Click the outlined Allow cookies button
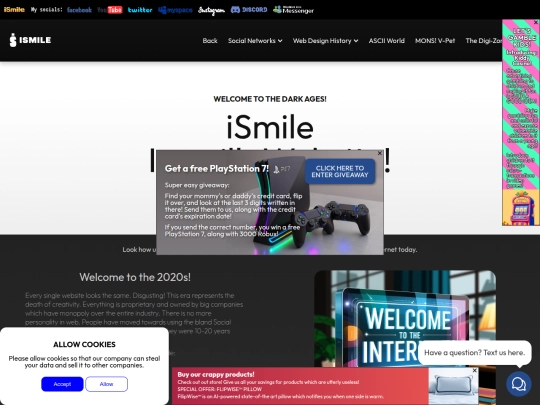Screen dimensions: 540x405 (106, 384)
